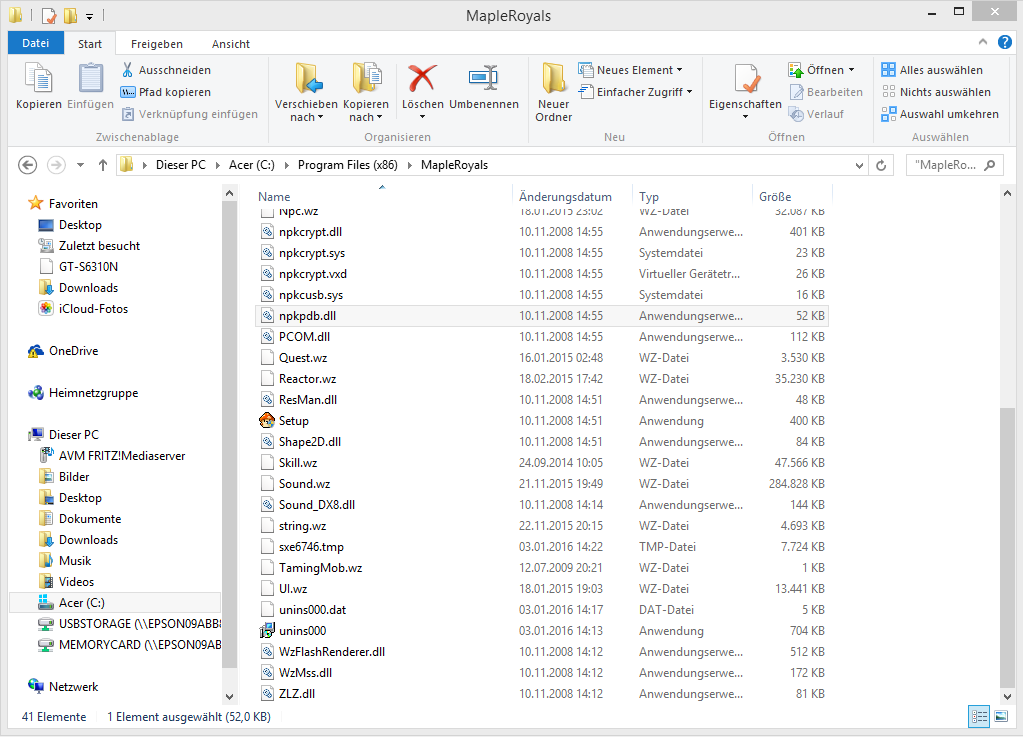Screen dimensions: 1023x737
Task: Open Neues Element dropdown
Action: (631, 70)
